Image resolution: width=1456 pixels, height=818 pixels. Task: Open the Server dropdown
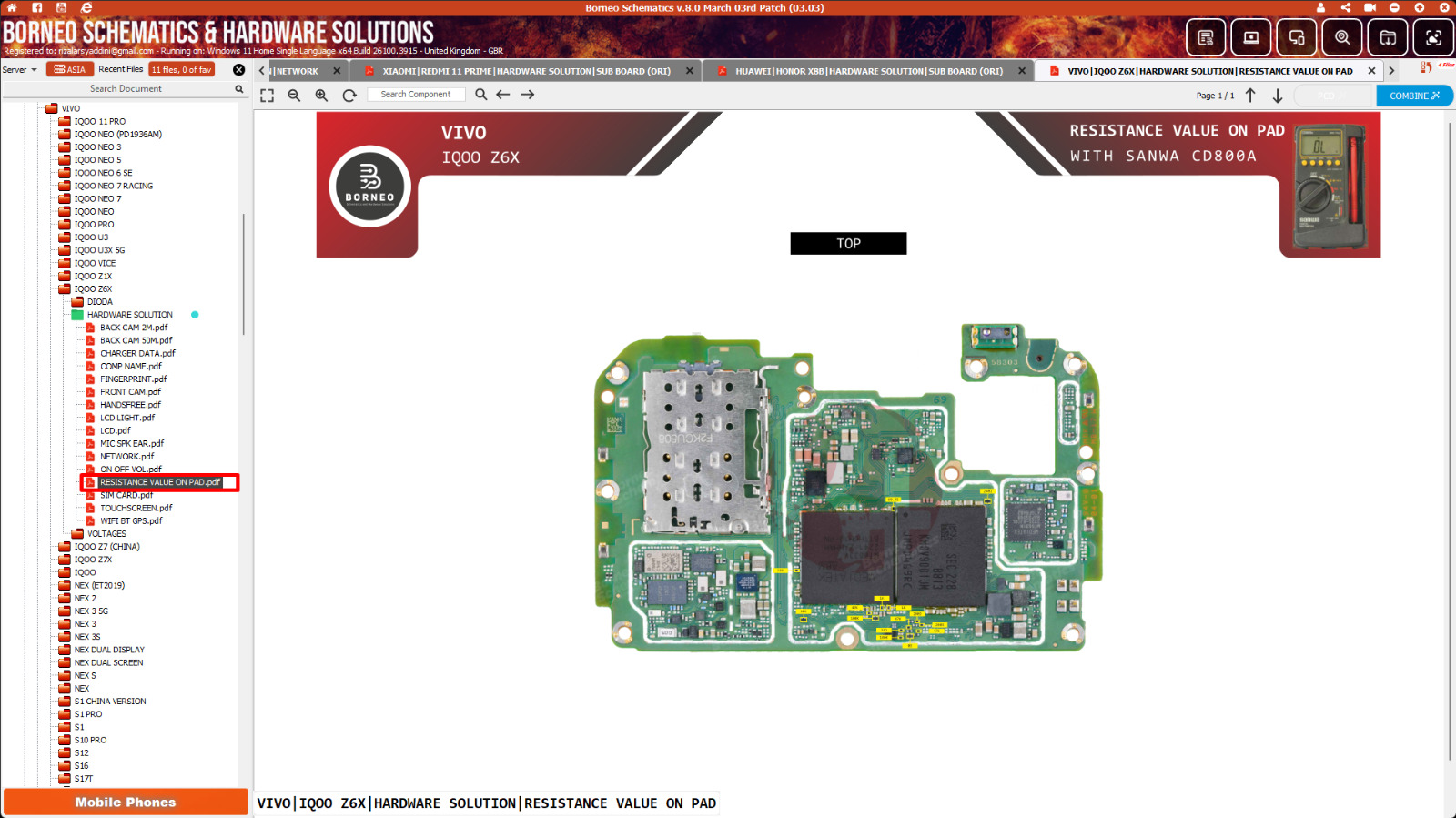click(x=20, y=69)
